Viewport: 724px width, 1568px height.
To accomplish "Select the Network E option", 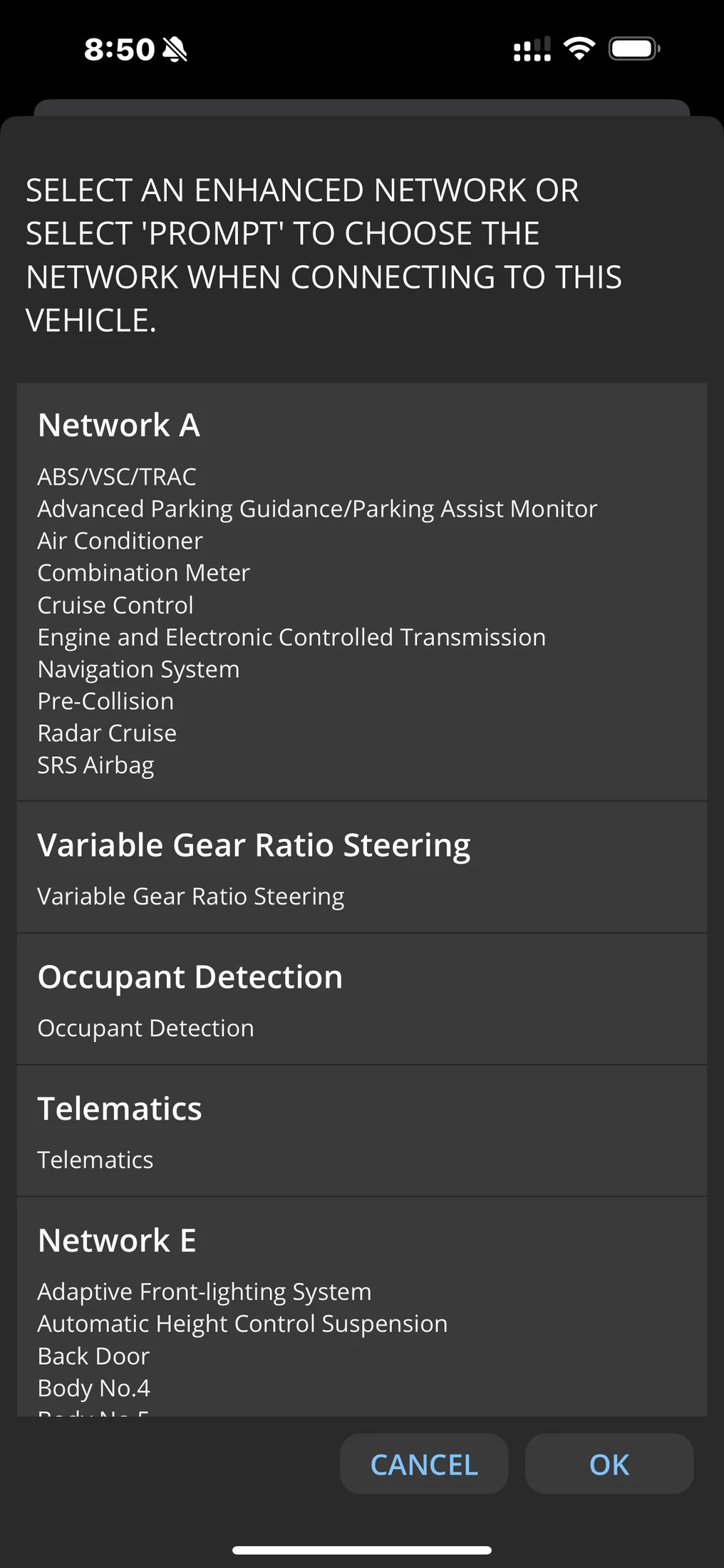I will coord(362,1307).
